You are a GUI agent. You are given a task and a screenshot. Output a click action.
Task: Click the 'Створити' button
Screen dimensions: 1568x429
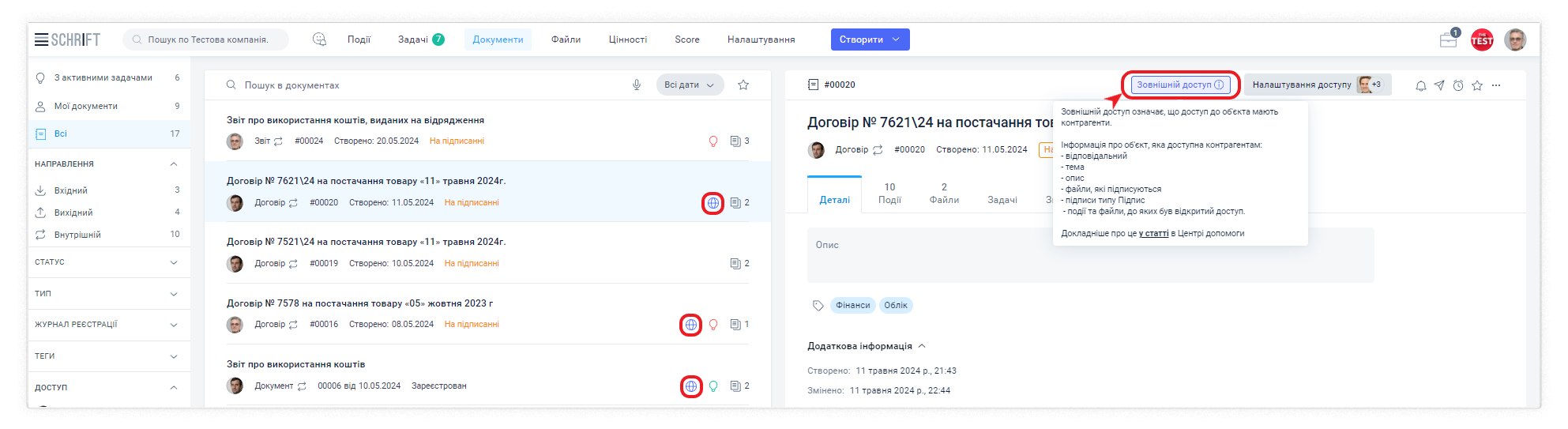870,40
